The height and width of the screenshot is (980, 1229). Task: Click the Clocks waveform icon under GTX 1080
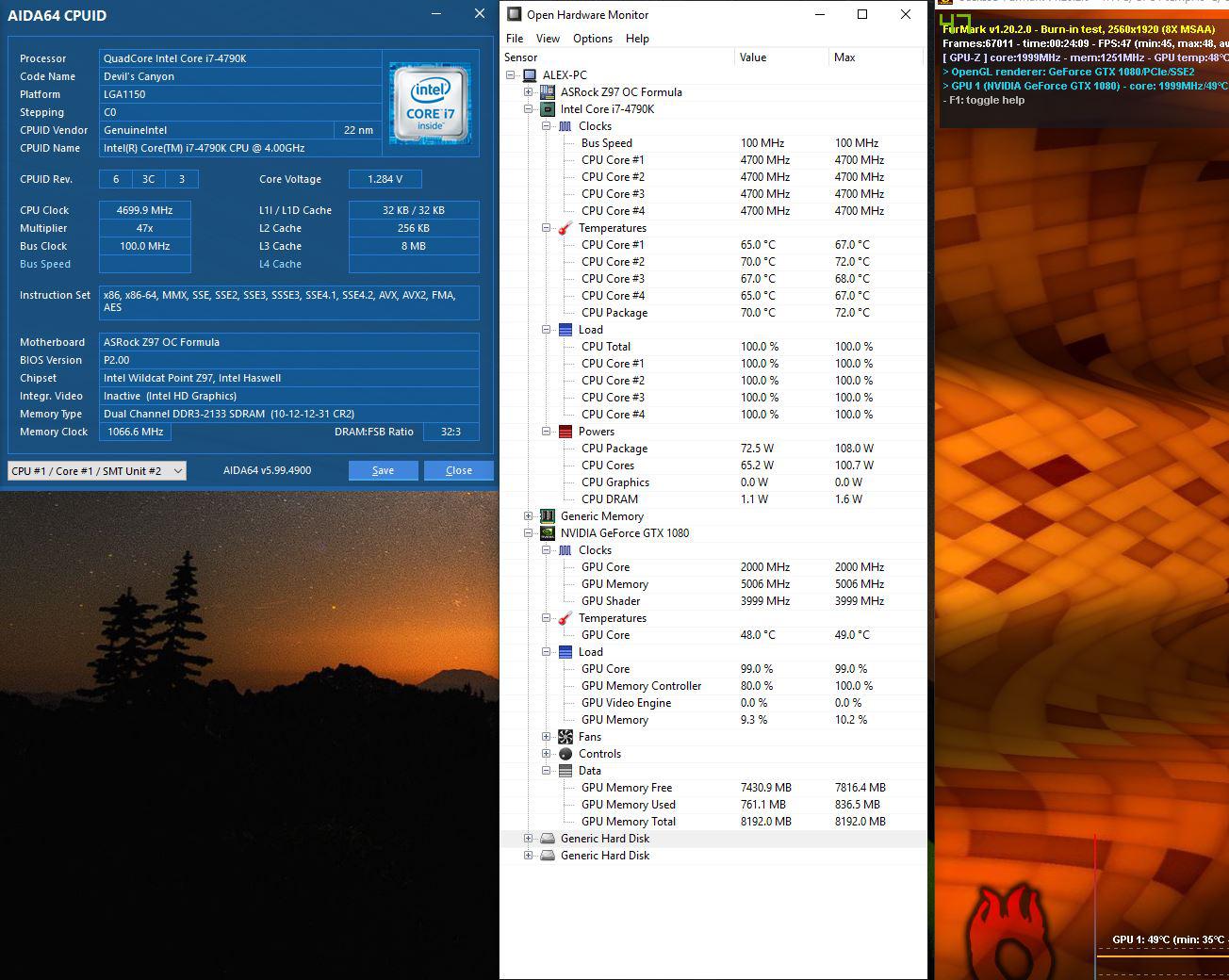pyautogui.click(x=565, y=550)
